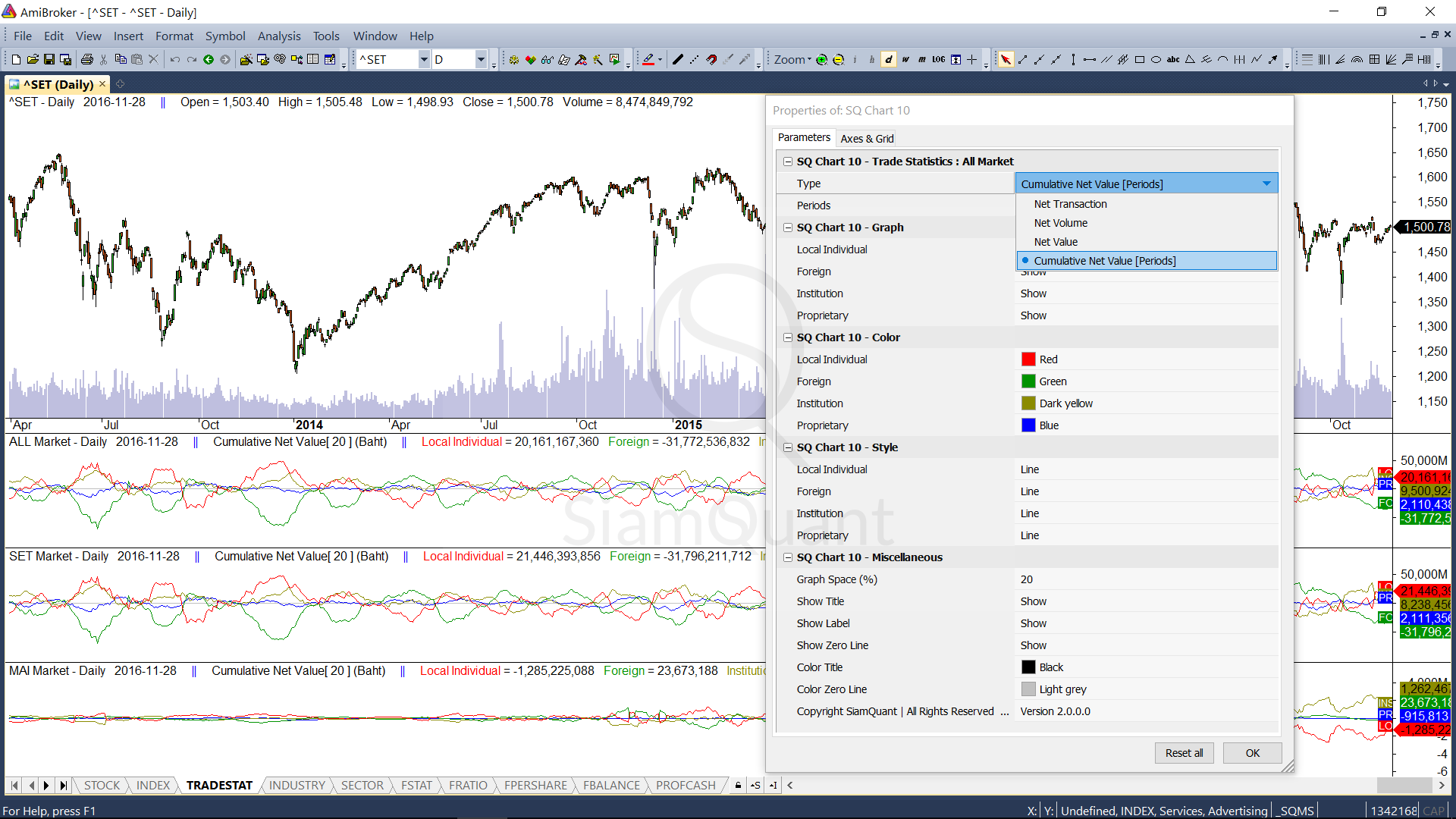The image size is (1456, 819).
Task: Select the rectangle drawing tool
Action: pos(1139,59)
